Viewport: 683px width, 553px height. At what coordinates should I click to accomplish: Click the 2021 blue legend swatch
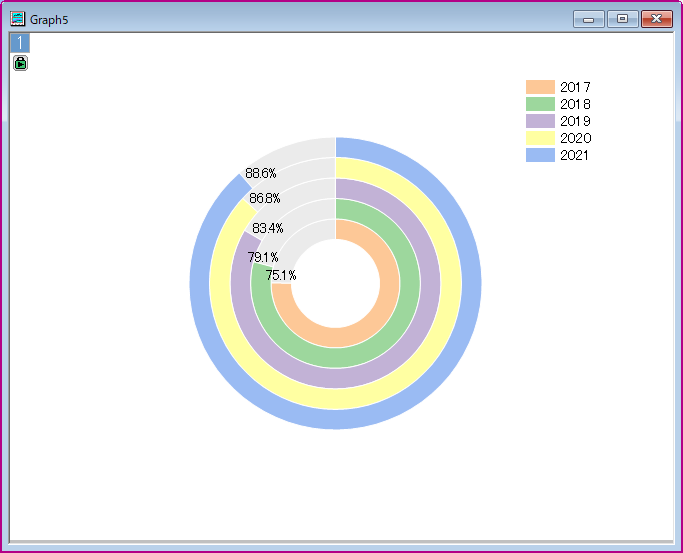click(540, 155)
